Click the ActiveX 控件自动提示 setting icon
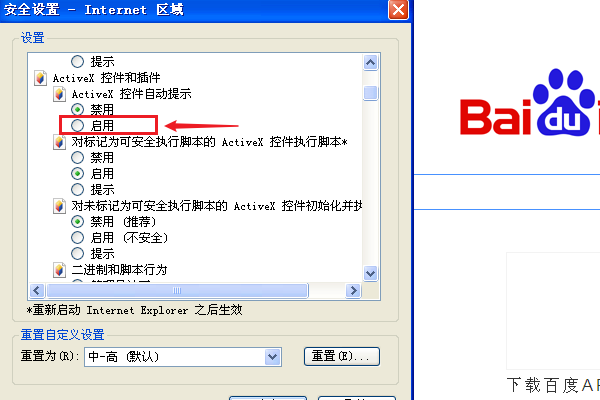Image resolution: width=600 pixels, height=400 pixels. pos(59,94)
